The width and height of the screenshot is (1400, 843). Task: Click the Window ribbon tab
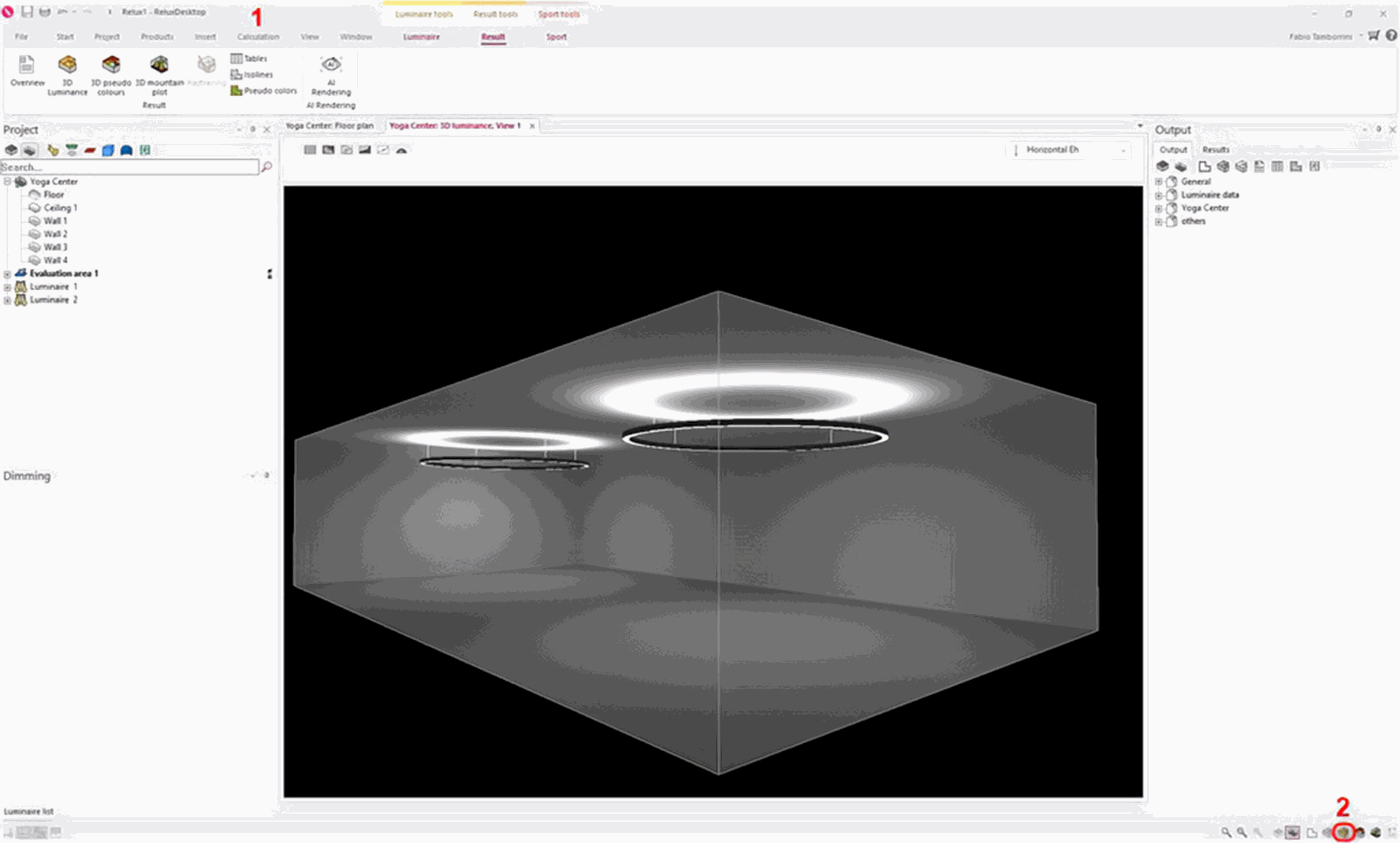click(356, 36)
